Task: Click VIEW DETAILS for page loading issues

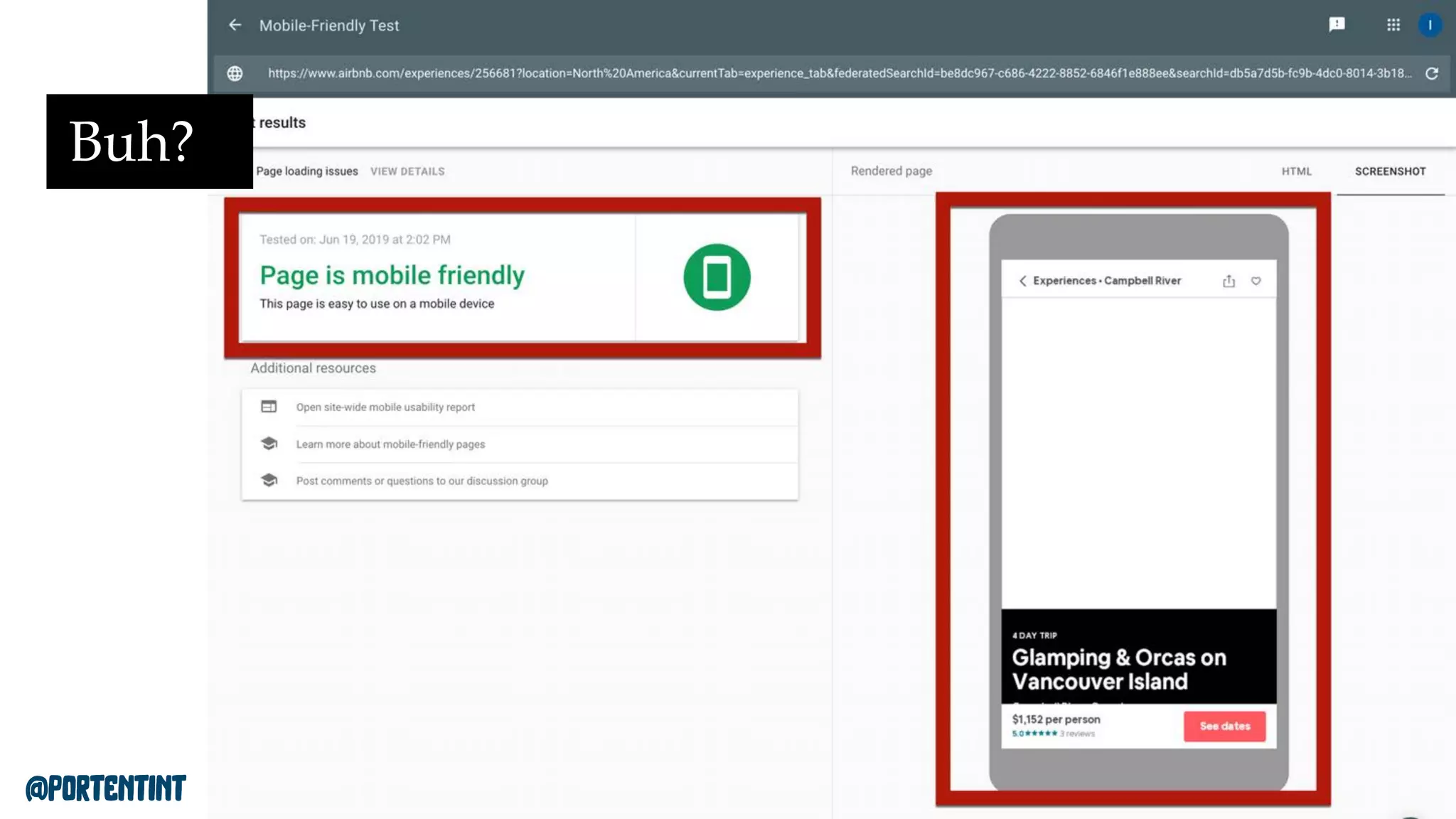Action: (407, 171)
